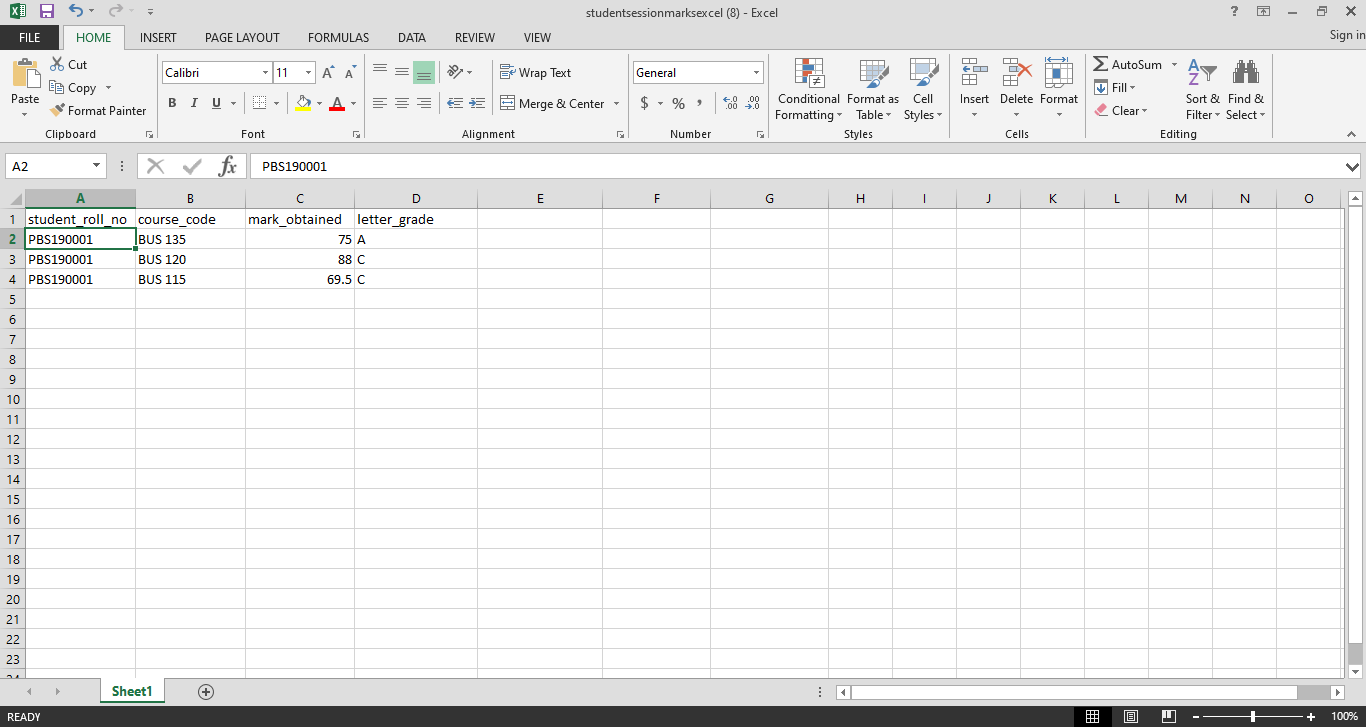
Task: Increase font size with large A icon
Action: 328,73
